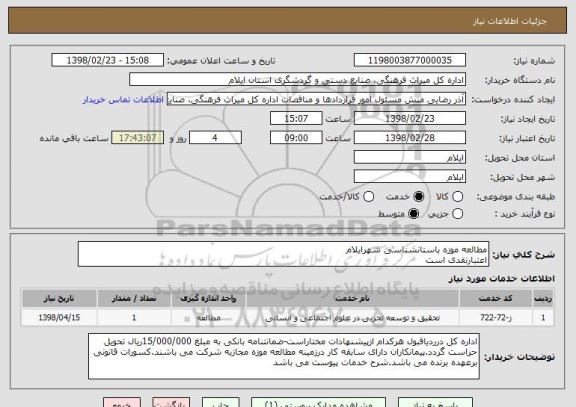Click the شماره نیاز field 1198003877000035
Image resolution: width=576 pixels, height=407 pixels.
[x=410, y=60]
